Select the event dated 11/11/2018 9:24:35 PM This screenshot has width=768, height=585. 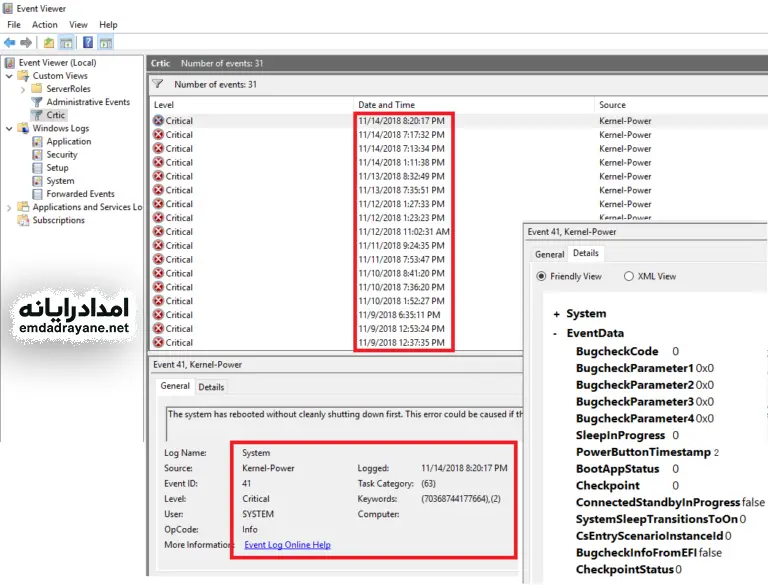(401, 245)
